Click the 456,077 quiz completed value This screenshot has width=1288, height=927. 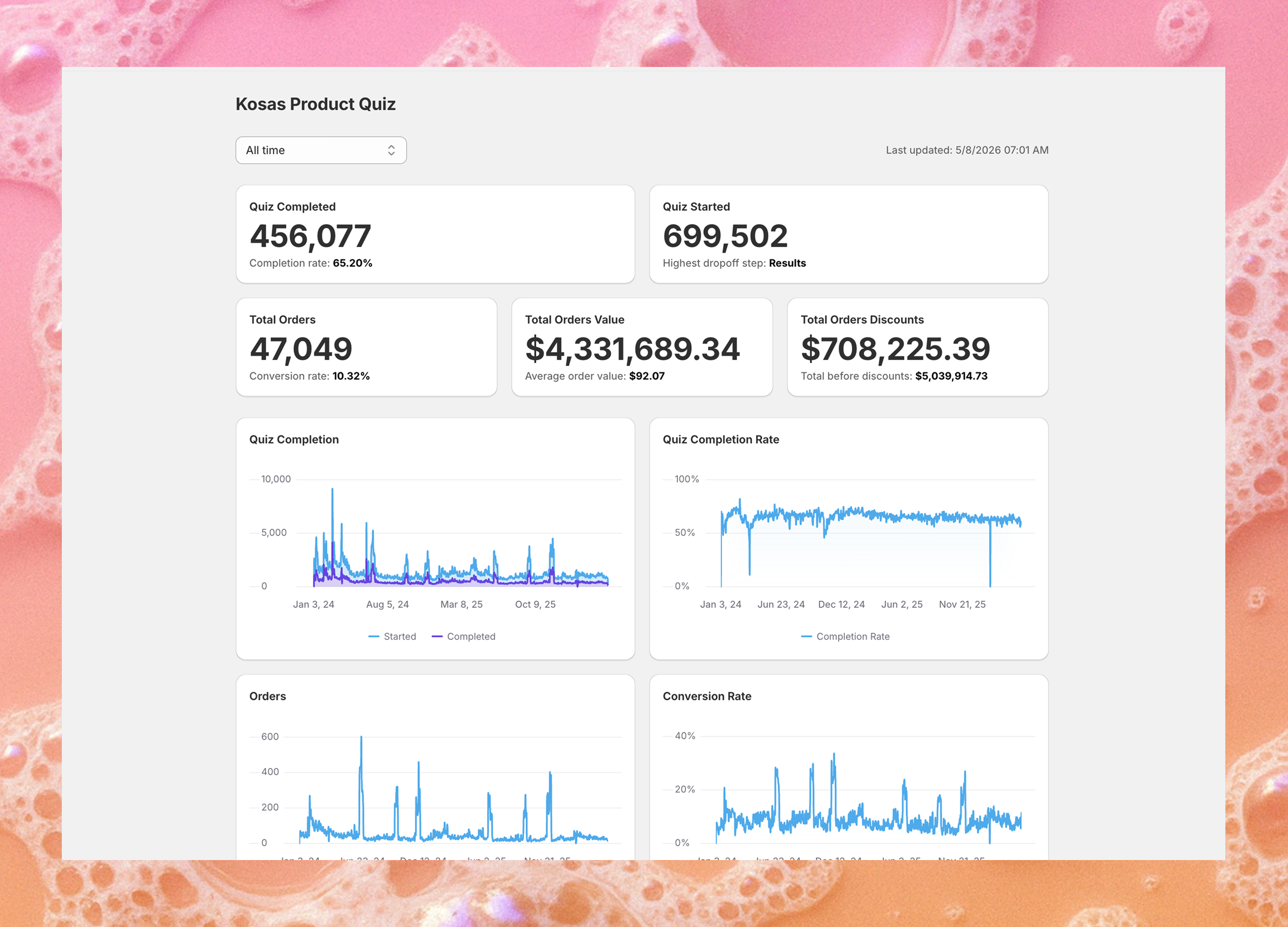click(x=310, y=236)
